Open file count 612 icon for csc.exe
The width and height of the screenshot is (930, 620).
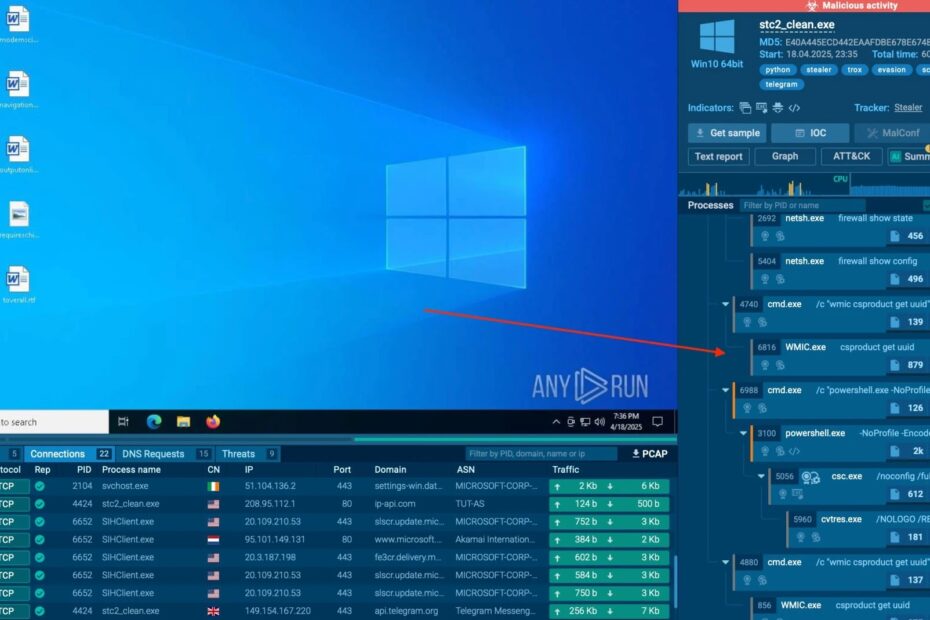click(x=894, y=494)
